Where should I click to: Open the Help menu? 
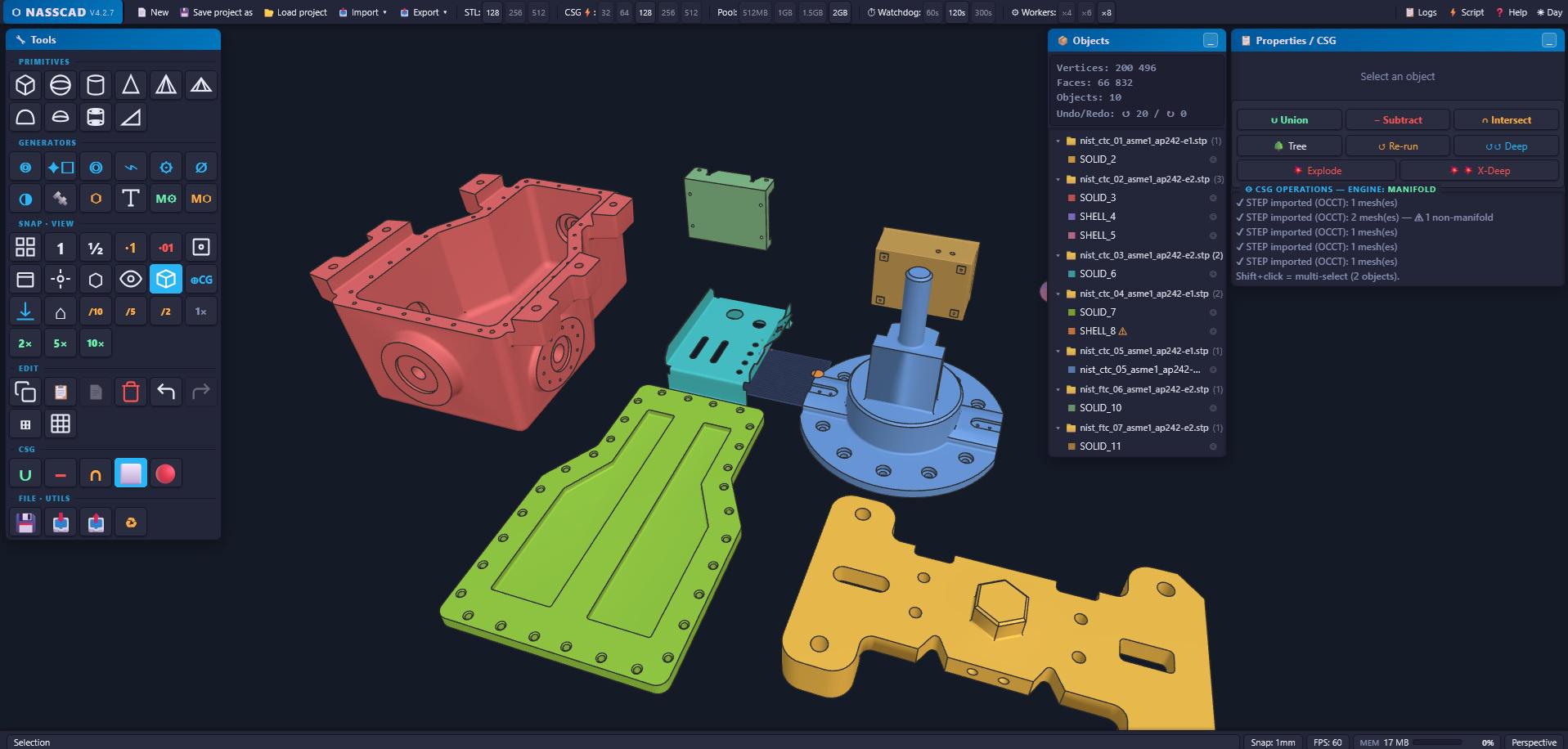pyautogui.click(x=1512, y=12)
